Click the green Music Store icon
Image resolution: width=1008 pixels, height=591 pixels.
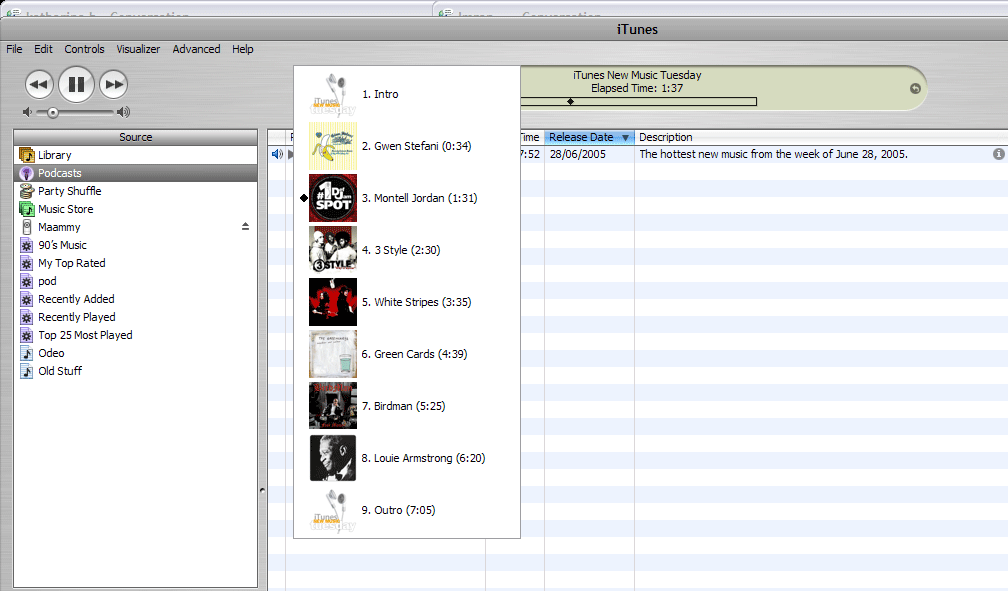(x=26, y=209)
